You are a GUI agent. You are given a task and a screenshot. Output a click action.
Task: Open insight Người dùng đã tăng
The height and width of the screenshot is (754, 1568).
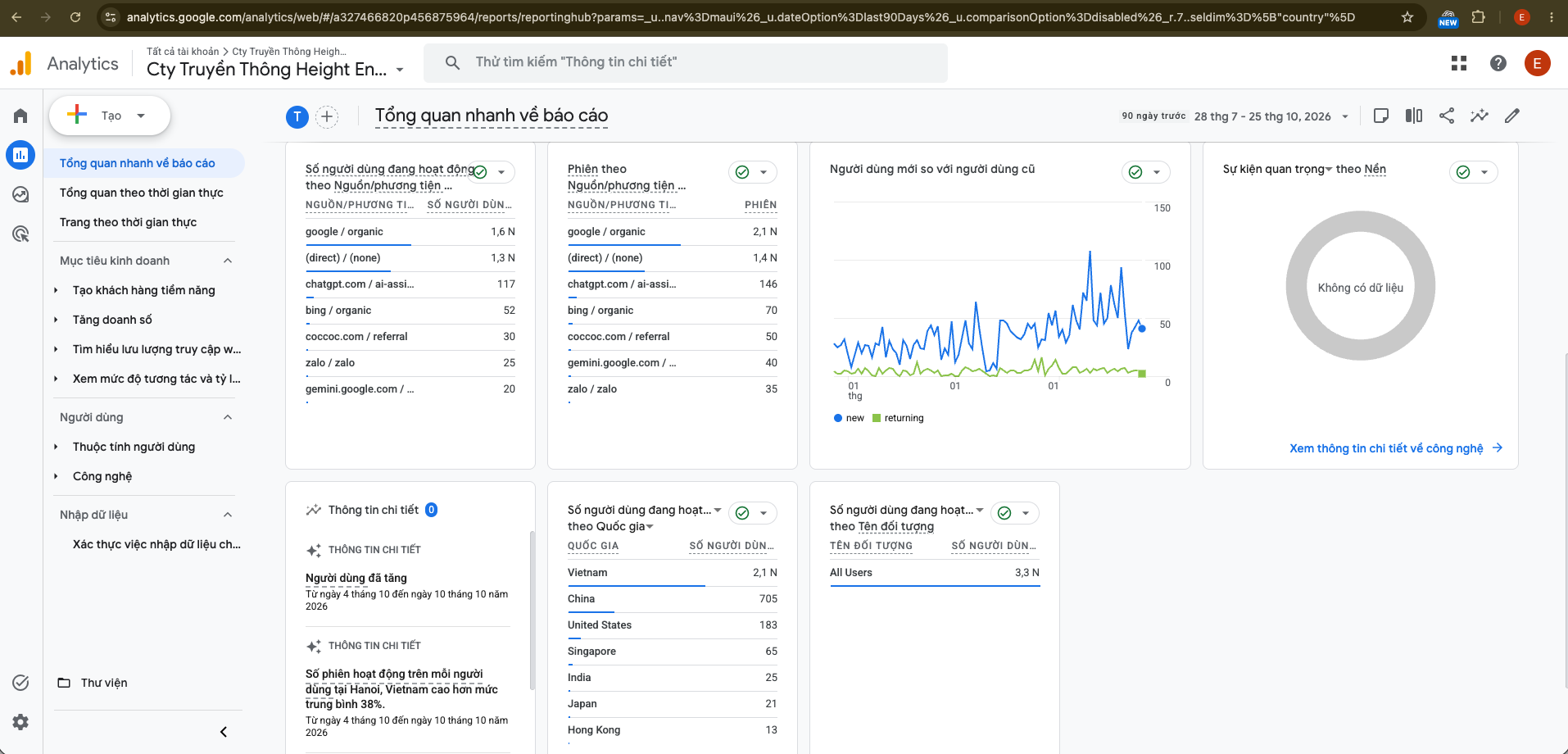356,578
